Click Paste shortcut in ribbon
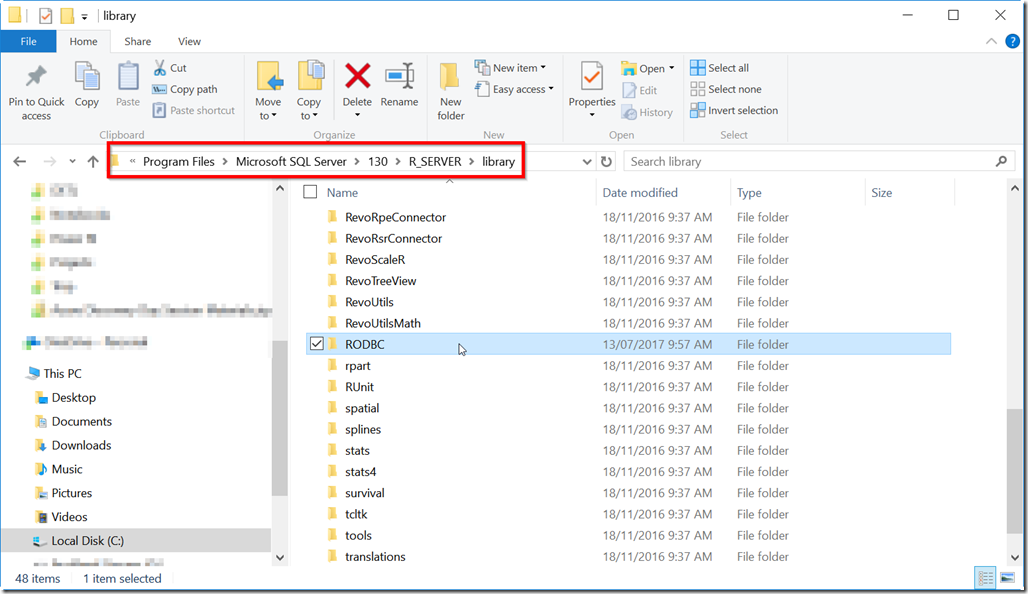 click(193, 110)
